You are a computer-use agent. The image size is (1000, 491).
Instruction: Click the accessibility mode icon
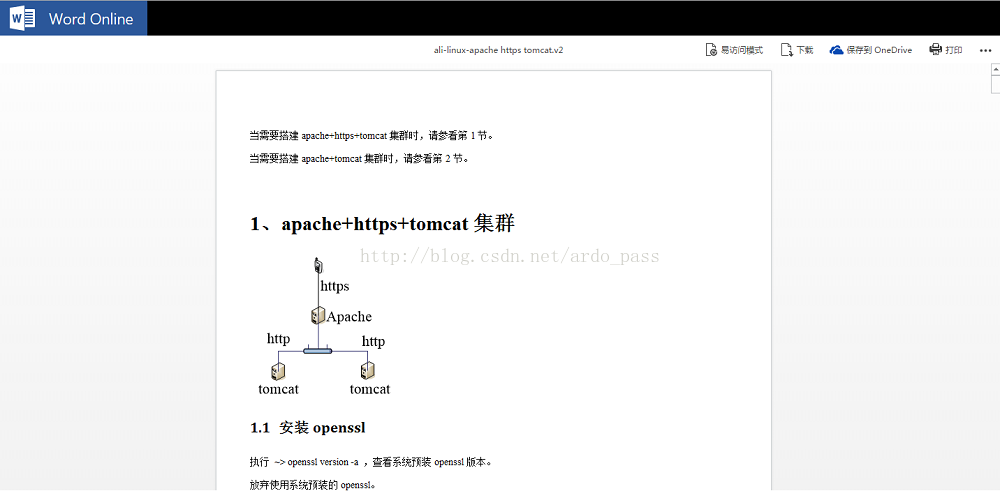pos(711,50)
